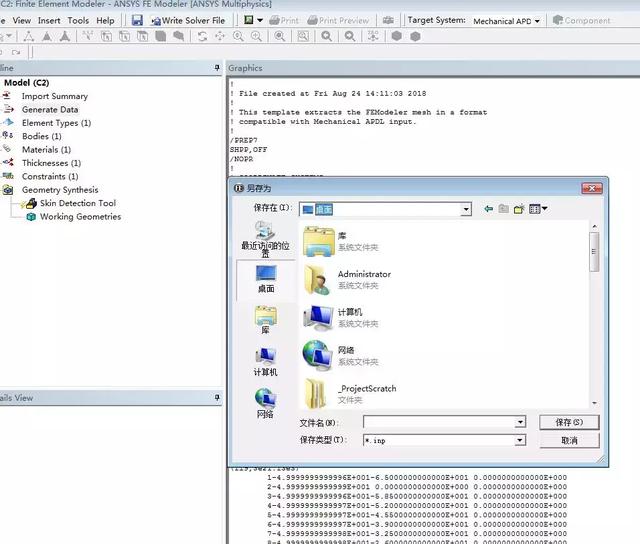
Task: Click Create New Folder icon in dialog
Action: pos(519,209)
